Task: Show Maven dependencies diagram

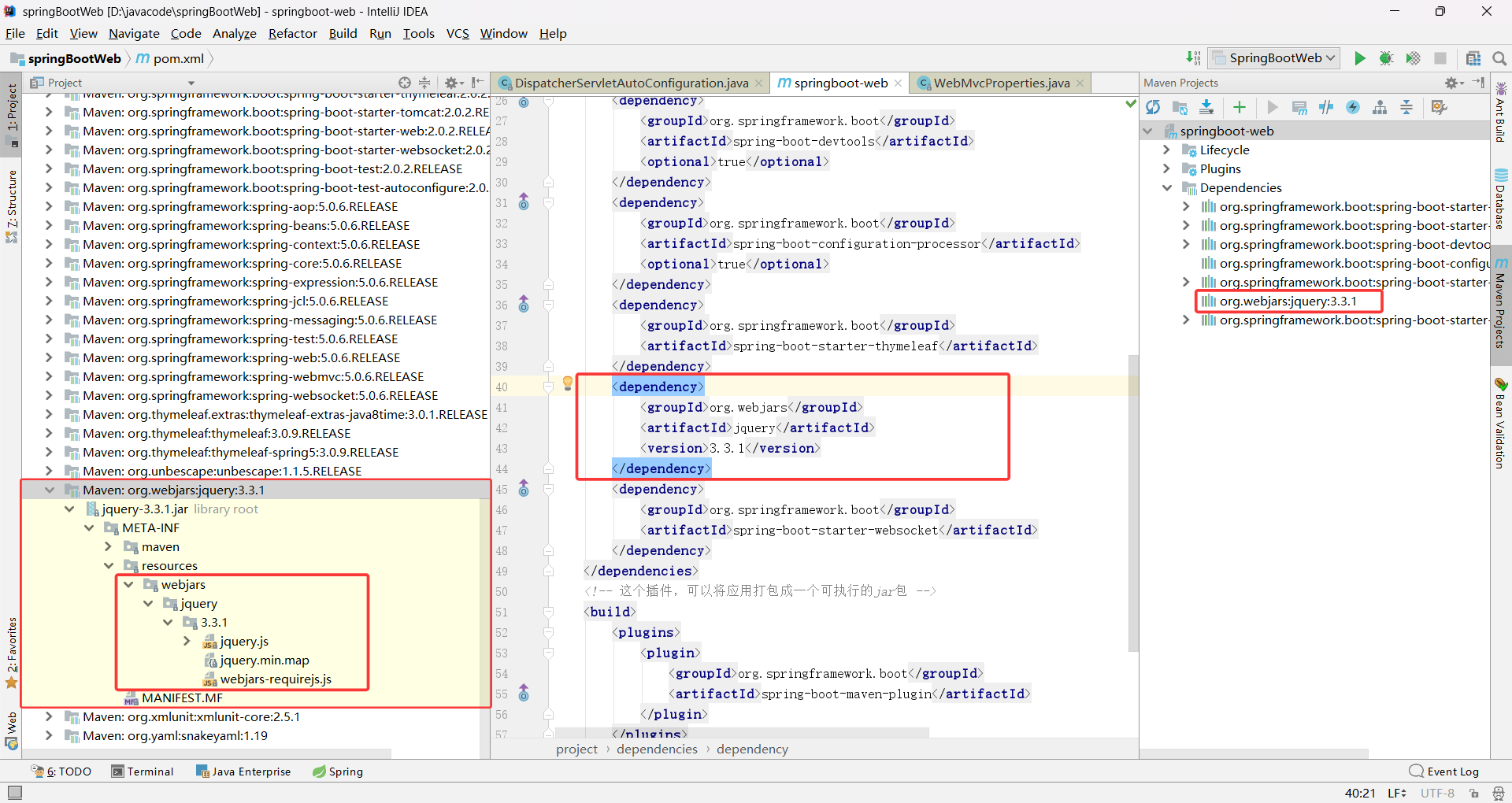Action: click(x=1380, y=107)
